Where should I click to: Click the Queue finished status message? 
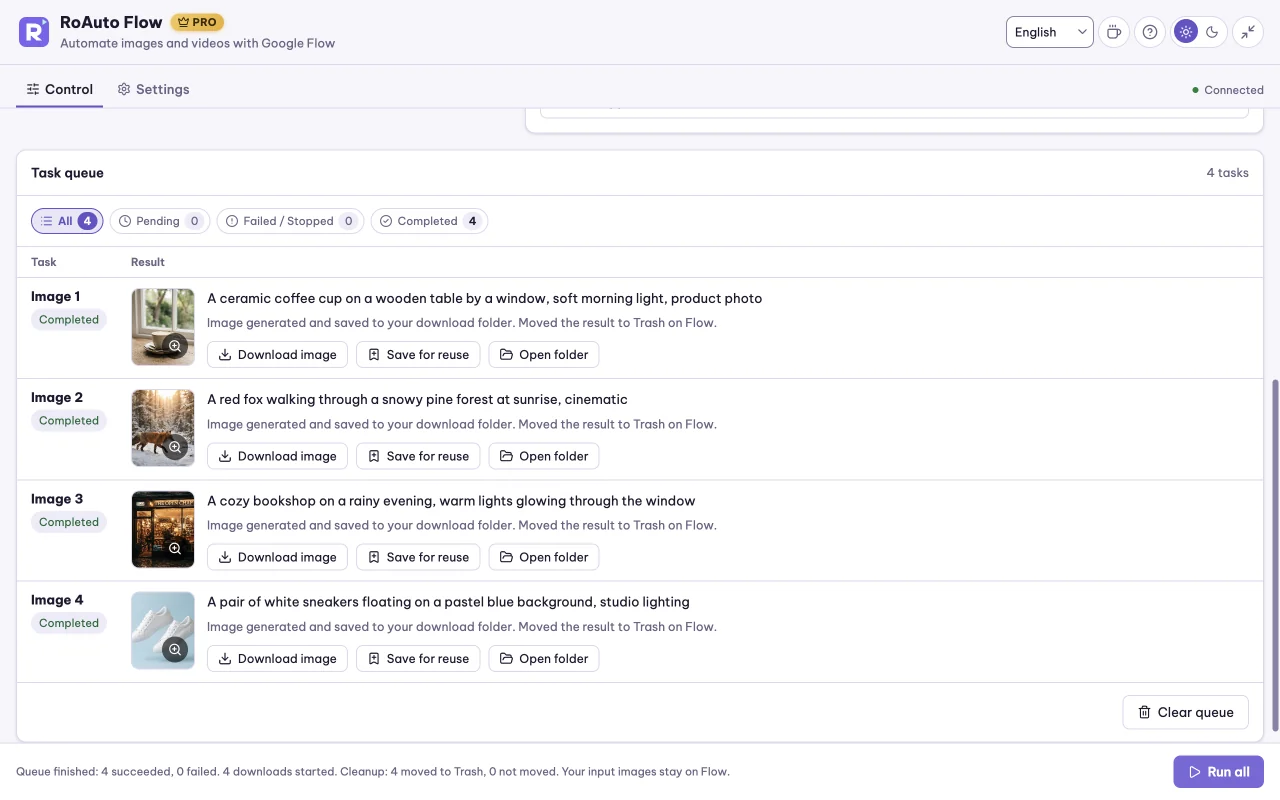click(x=373, y=772)
